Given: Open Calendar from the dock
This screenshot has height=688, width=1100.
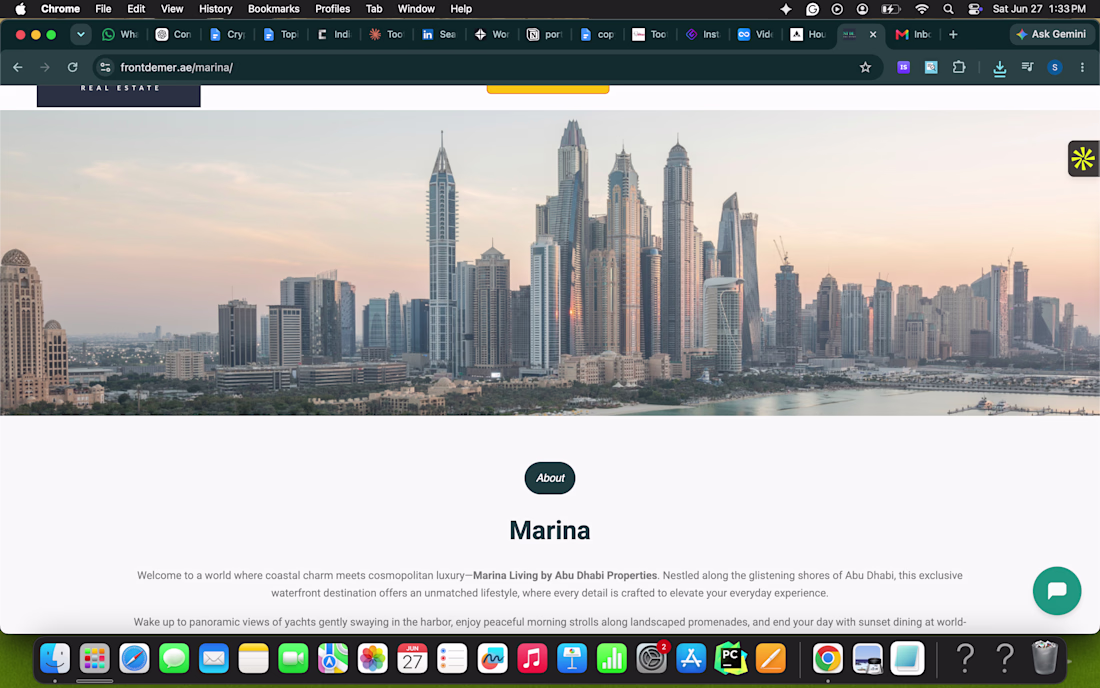Looking at the screenshot, I should [412, 659].
